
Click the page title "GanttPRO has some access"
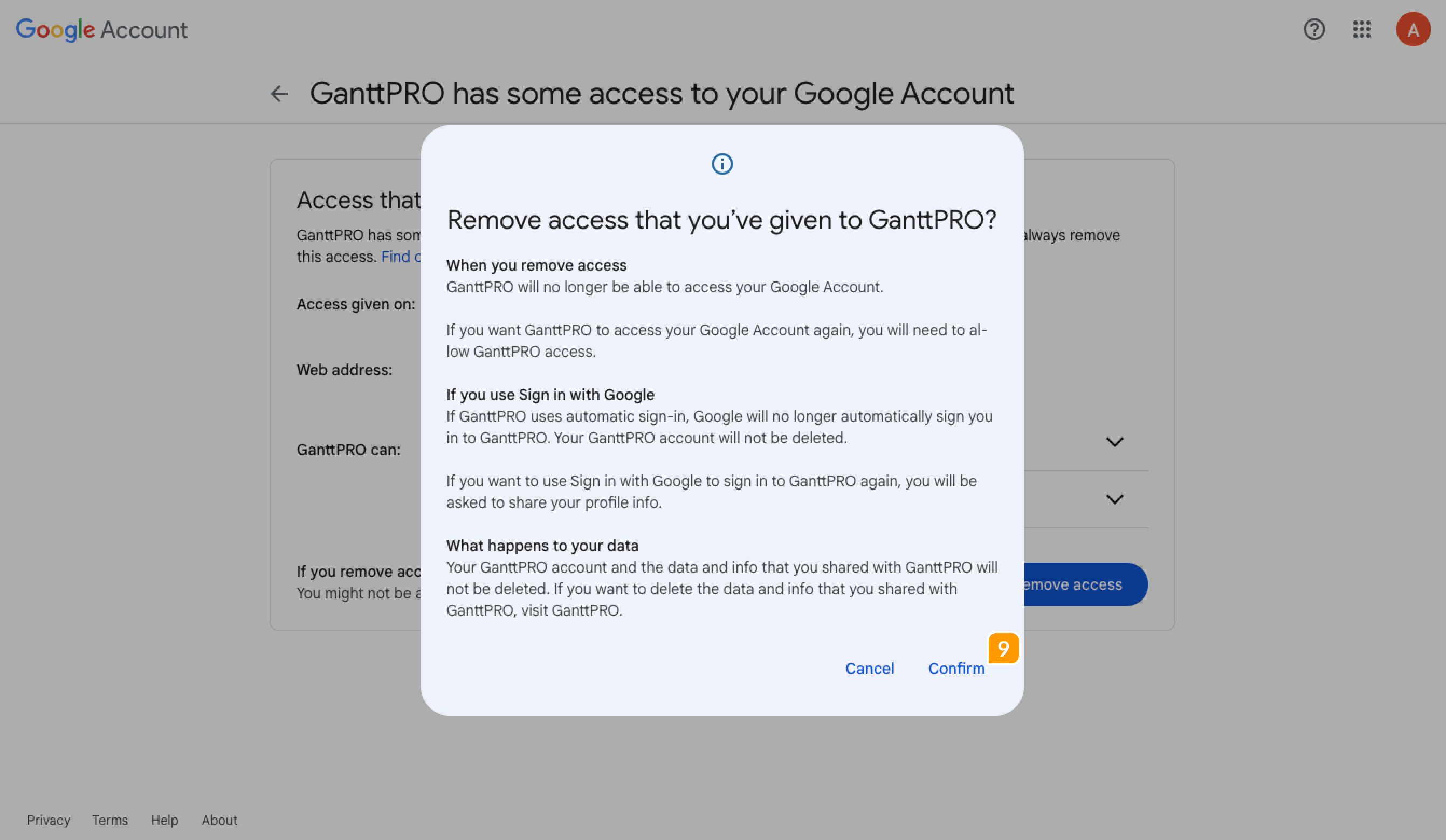tap(662, 93)
